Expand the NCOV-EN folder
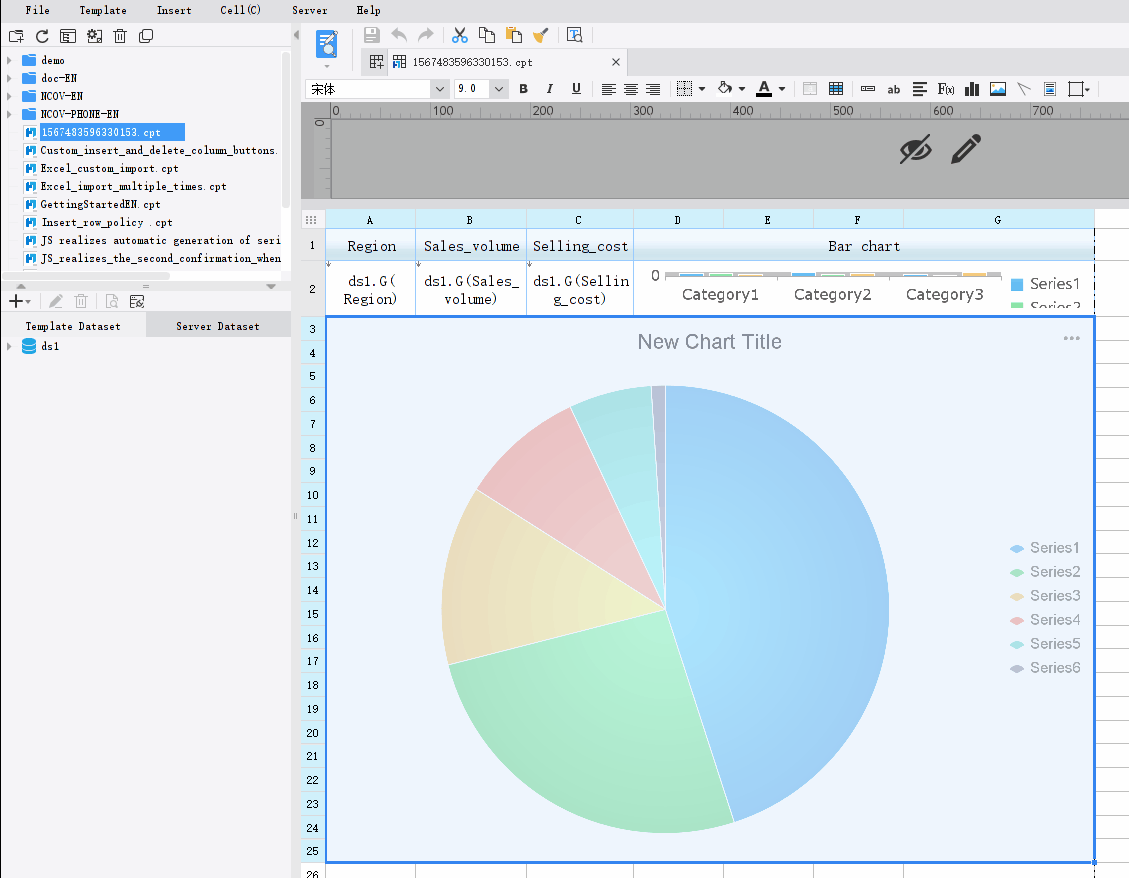This screenshot has height=878, width=1129. (9, 97)
